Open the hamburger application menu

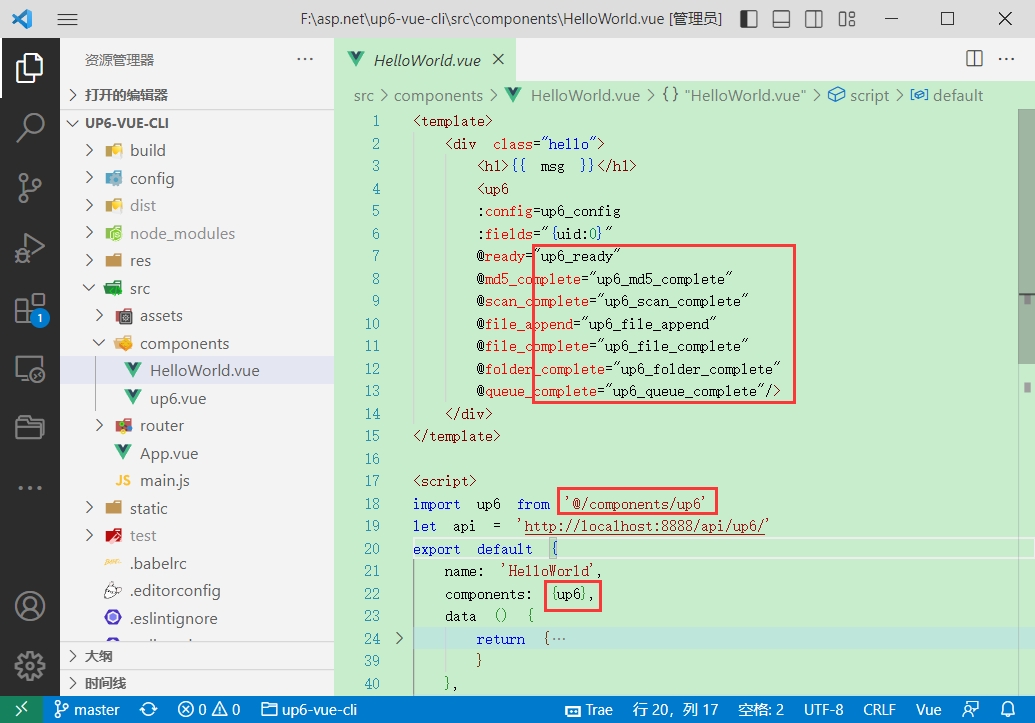click(x=67, y=19)
